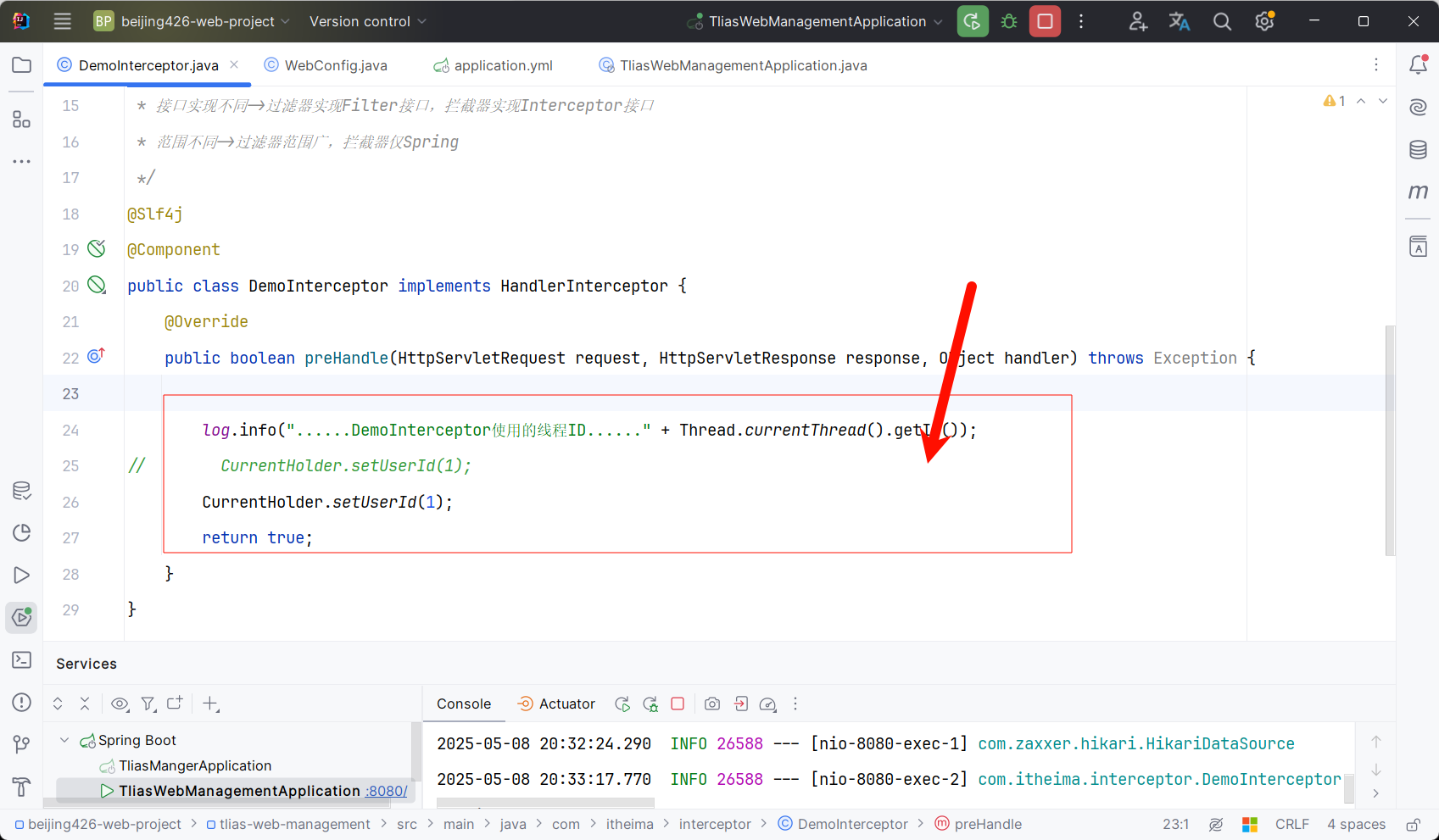The image size is (1439, 840).
Task: Collapse all services in the tree
Action: 85,704
